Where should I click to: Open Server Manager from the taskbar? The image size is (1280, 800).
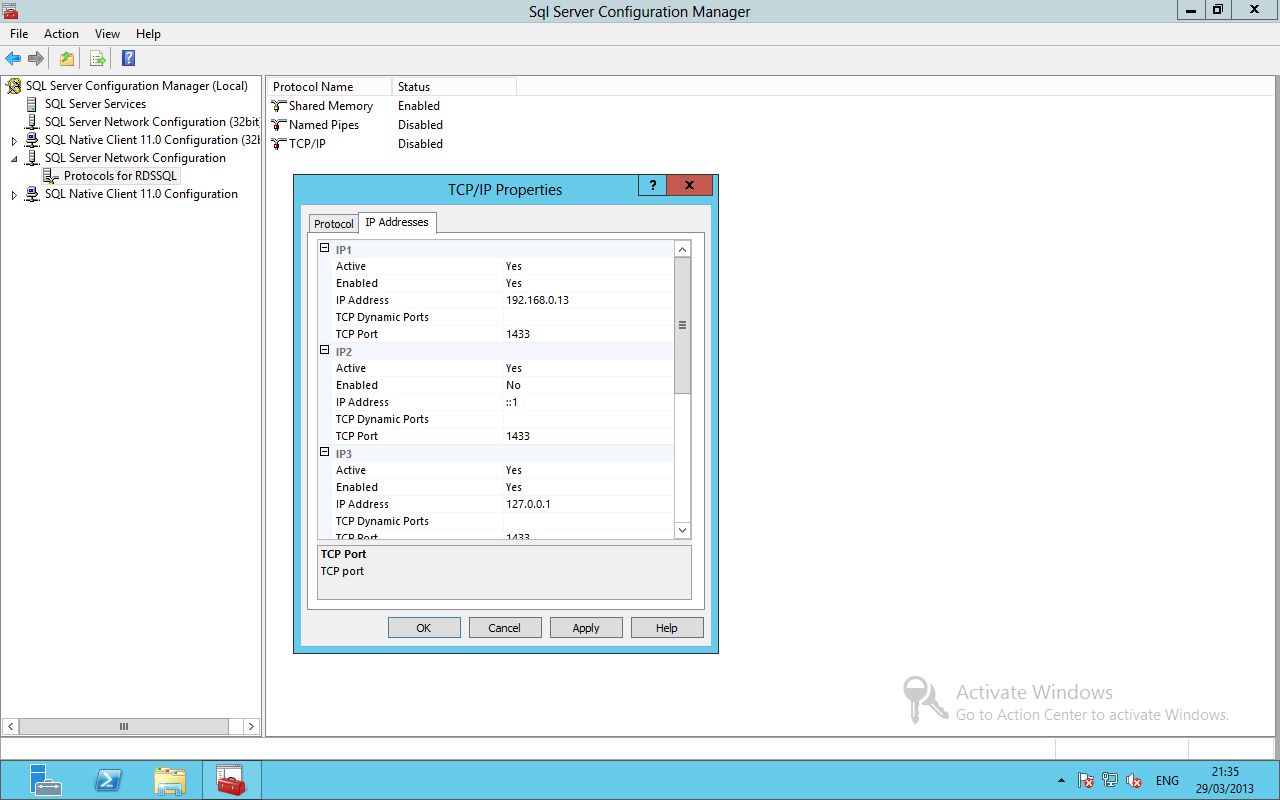(x=45, y=780)
